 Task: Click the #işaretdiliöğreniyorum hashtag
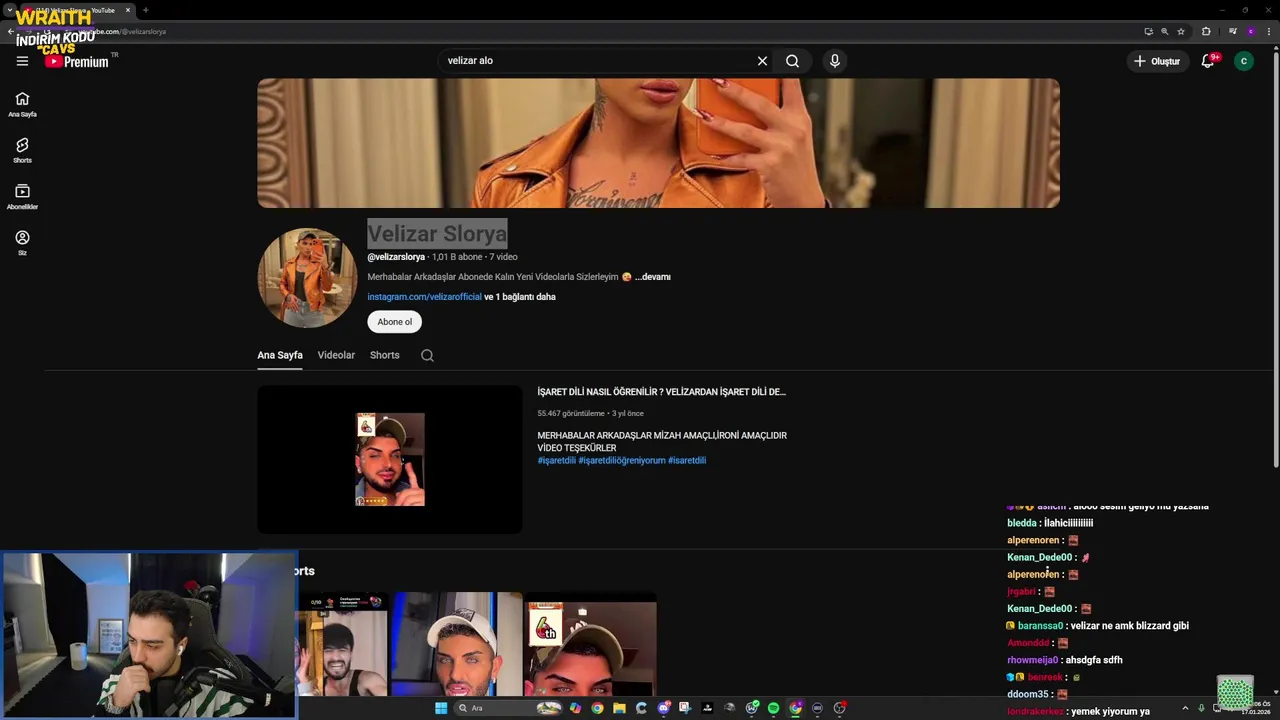tap(622, 461)
